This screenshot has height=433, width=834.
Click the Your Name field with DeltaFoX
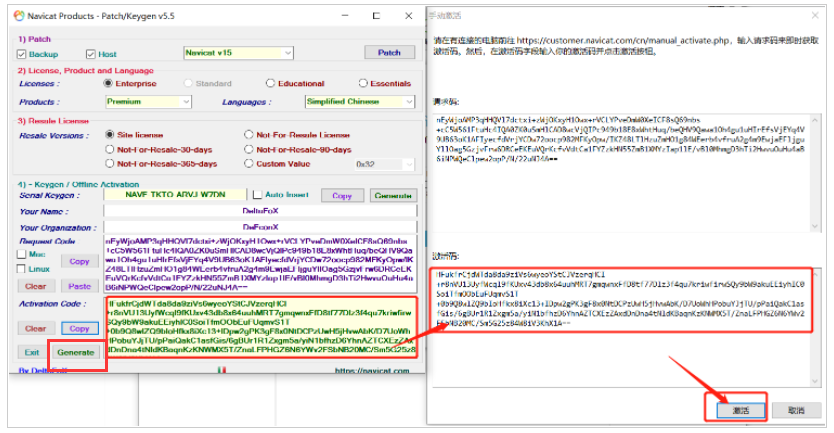pyautogui.click(x=261, y=211)
